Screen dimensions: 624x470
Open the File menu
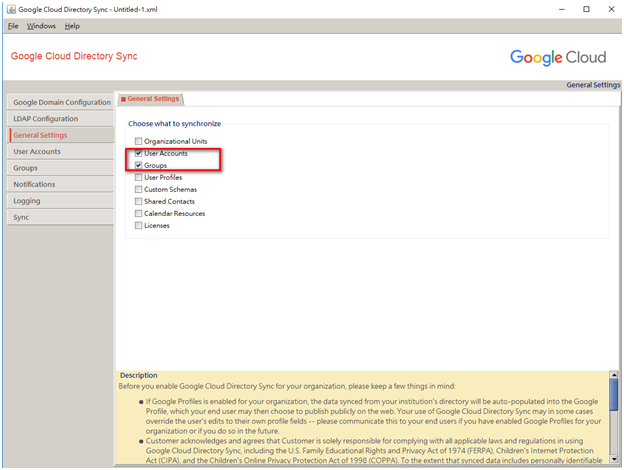click(13, 25)
